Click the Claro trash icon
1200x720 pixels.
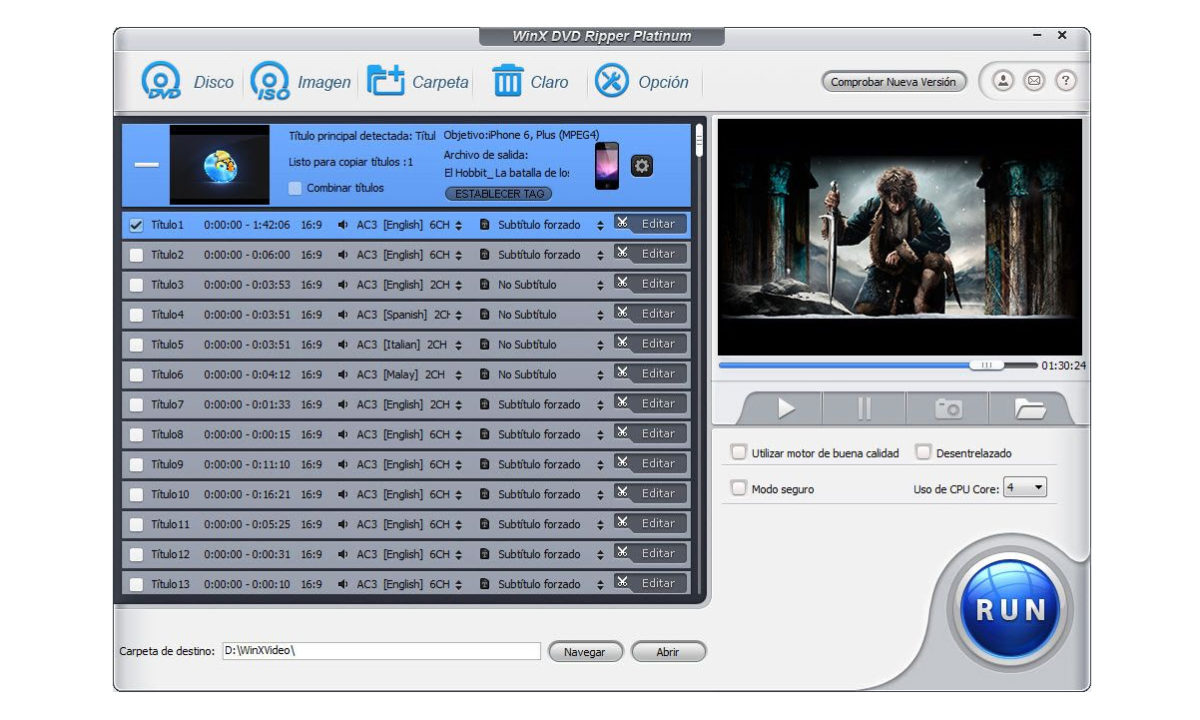click(x=508, y=81)
